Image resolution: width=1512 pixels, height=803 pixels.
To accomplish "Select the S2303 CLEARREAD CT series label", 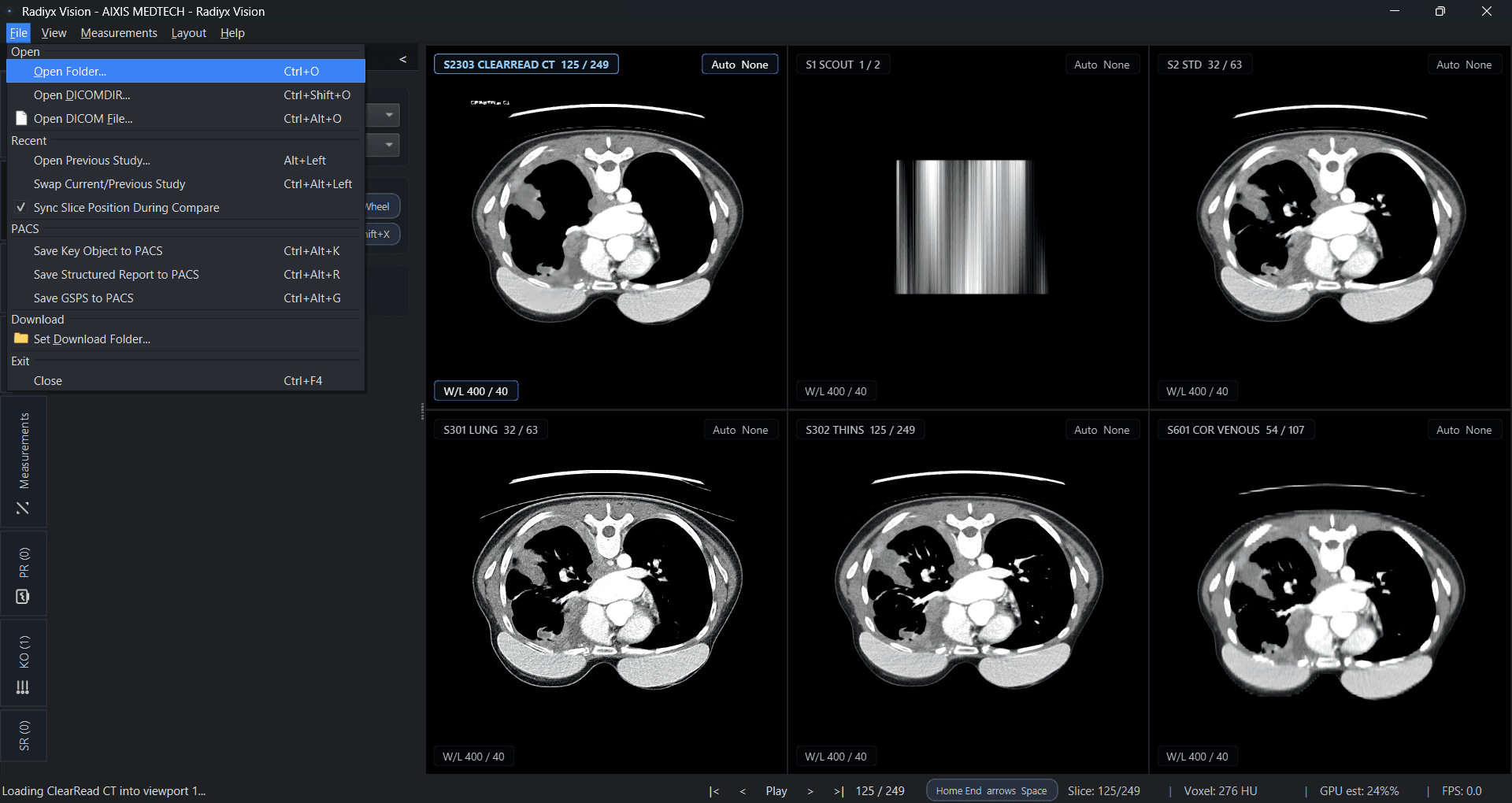I will 526,65.
